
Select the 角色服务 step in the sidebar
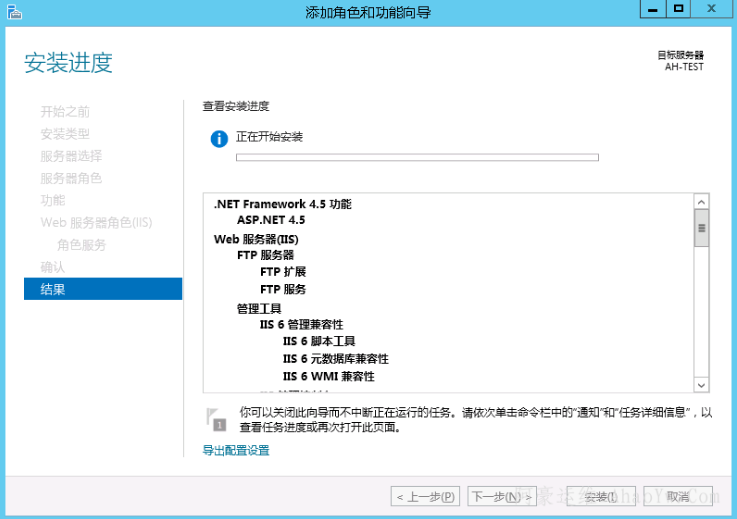(x=81, y=245)
